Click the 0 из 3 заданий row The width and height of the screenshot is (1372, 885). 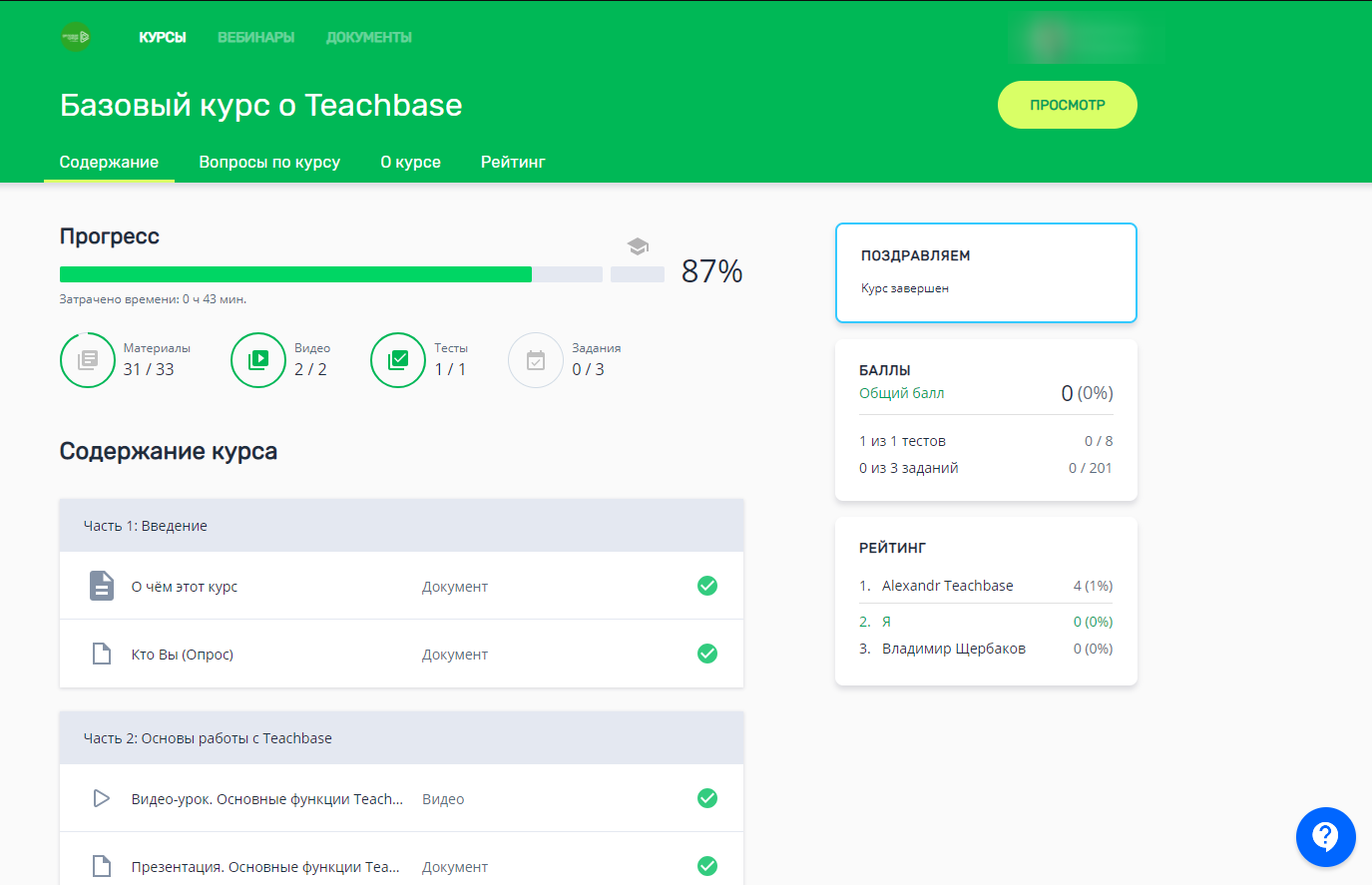click(986, 468)
